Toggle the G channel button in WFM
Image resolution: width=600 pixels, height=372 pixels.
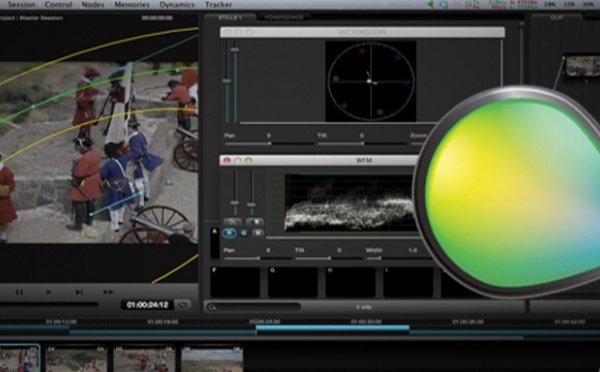[244, 233]
